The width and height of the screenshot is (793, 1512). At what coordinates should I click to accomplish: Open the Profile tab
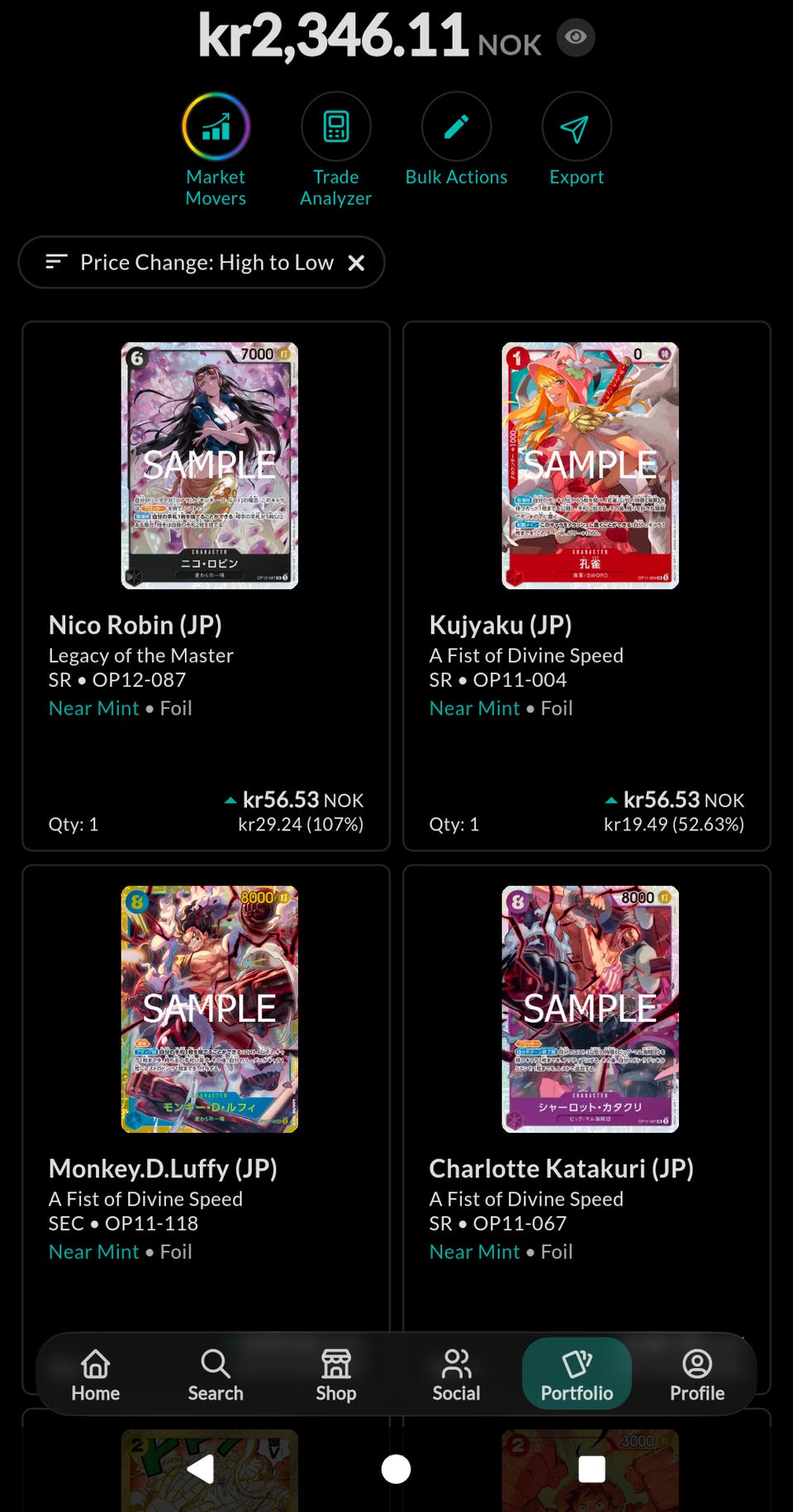click(697, 1375)
